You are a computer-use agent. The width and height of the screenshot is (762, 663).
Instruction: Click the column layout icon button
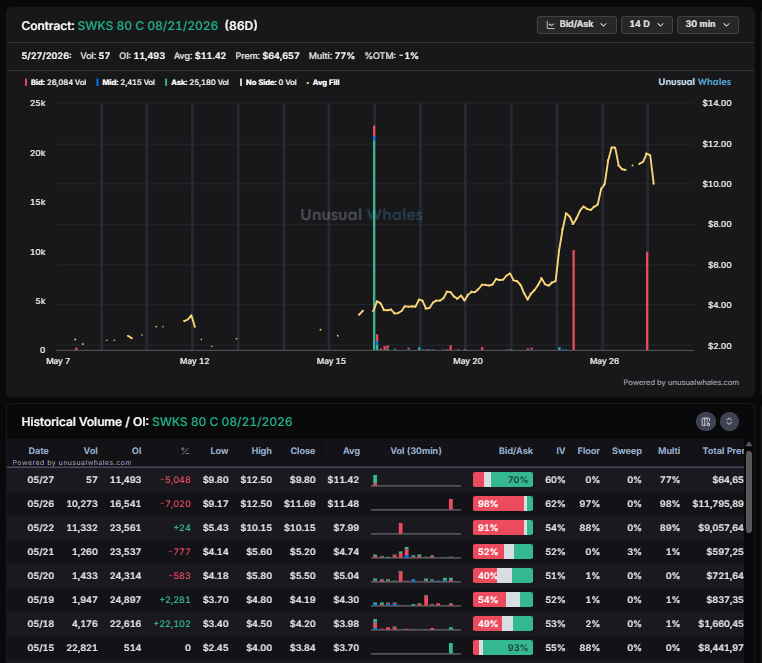click(706, 421)
